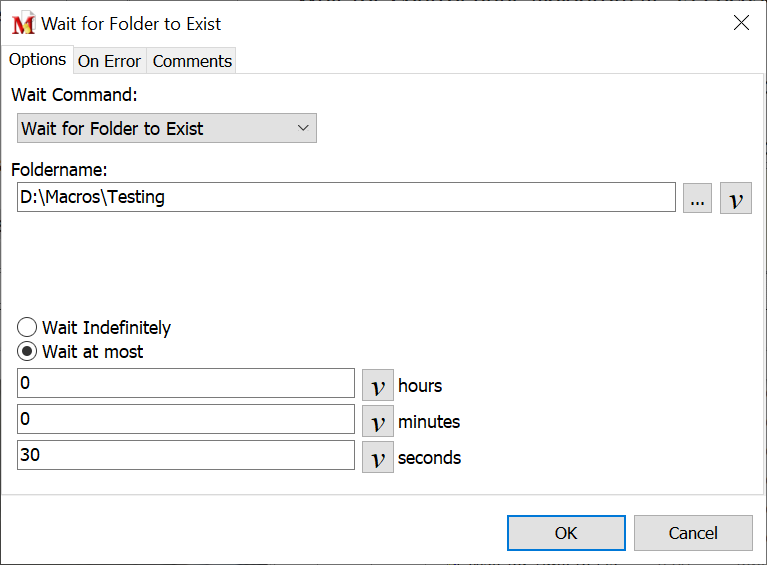Image resolution: width=767 pixels, height=565 pixels.
Task: Confirm the dialog with OK
Action: click(x=566, y=533)
